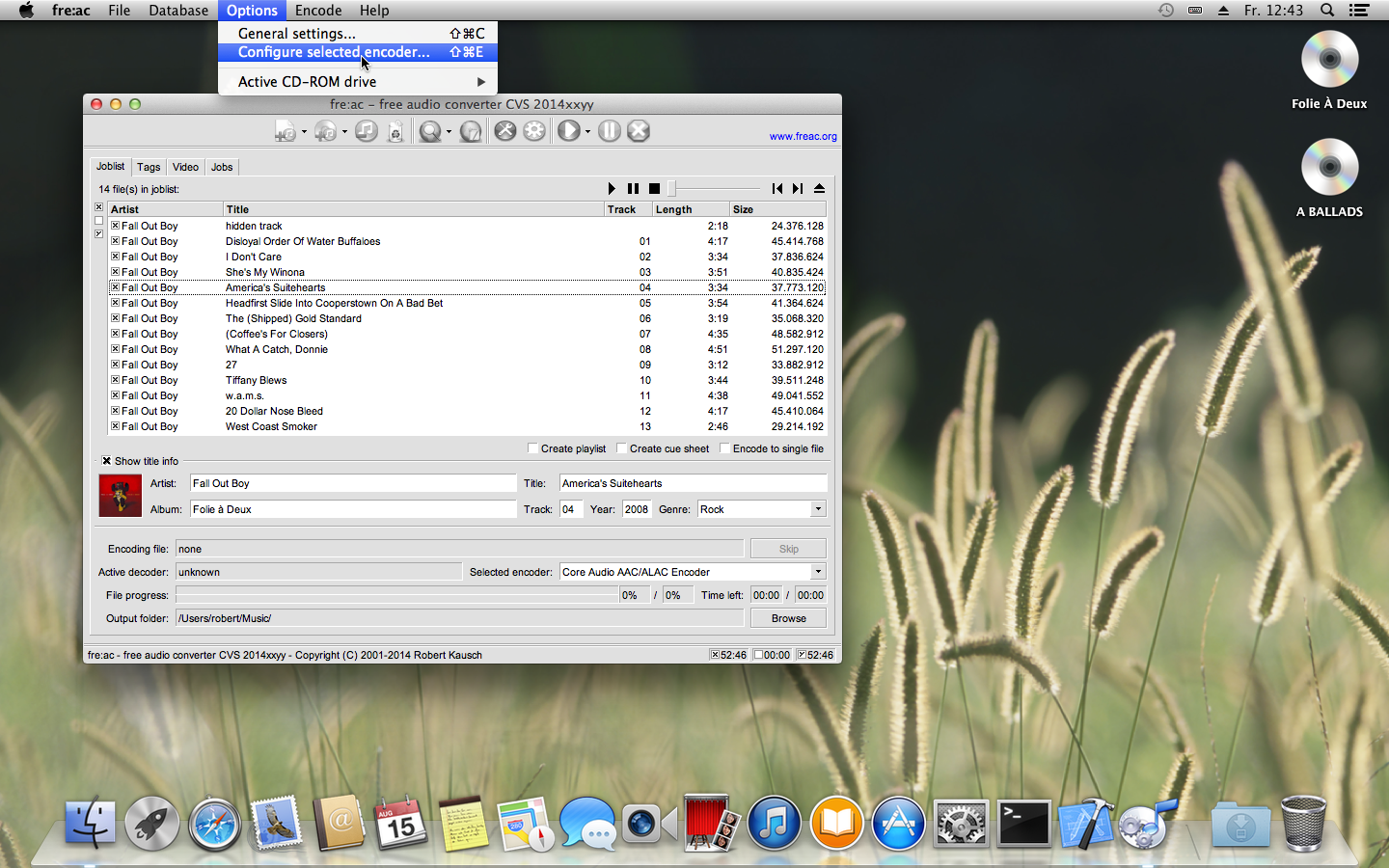Screen dimensions: 1389x868
Task: Click the toggle-selection box beside joblist
Action: 98,234
